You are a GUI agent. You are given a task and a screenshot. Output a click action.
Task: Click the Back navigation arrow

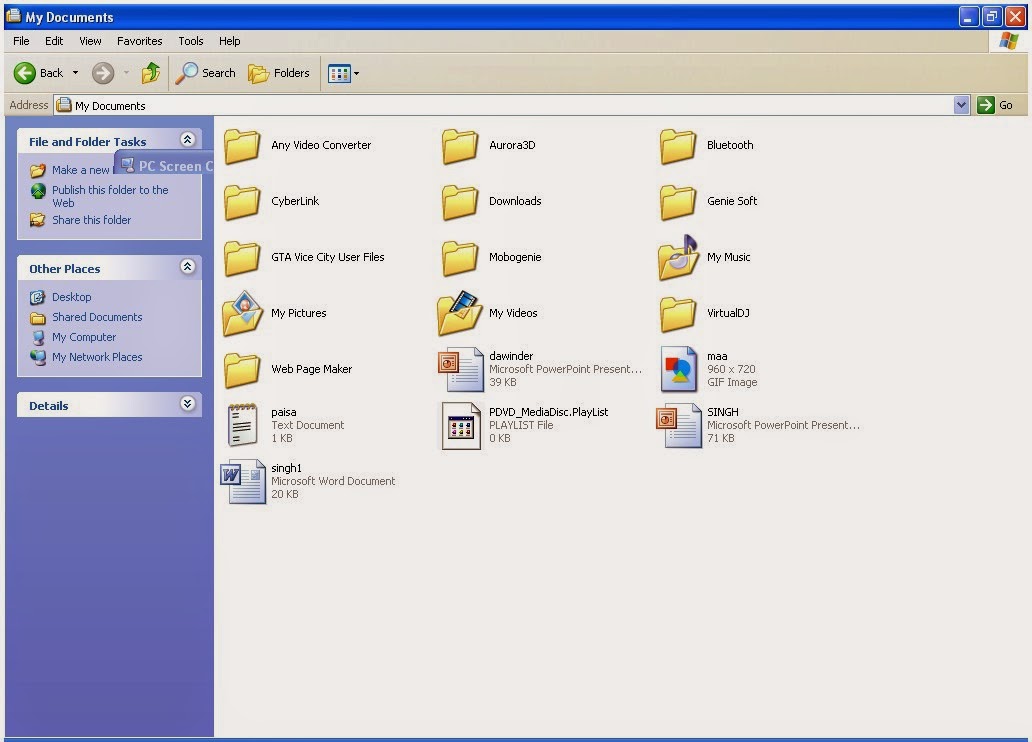(x=25, y=73)
